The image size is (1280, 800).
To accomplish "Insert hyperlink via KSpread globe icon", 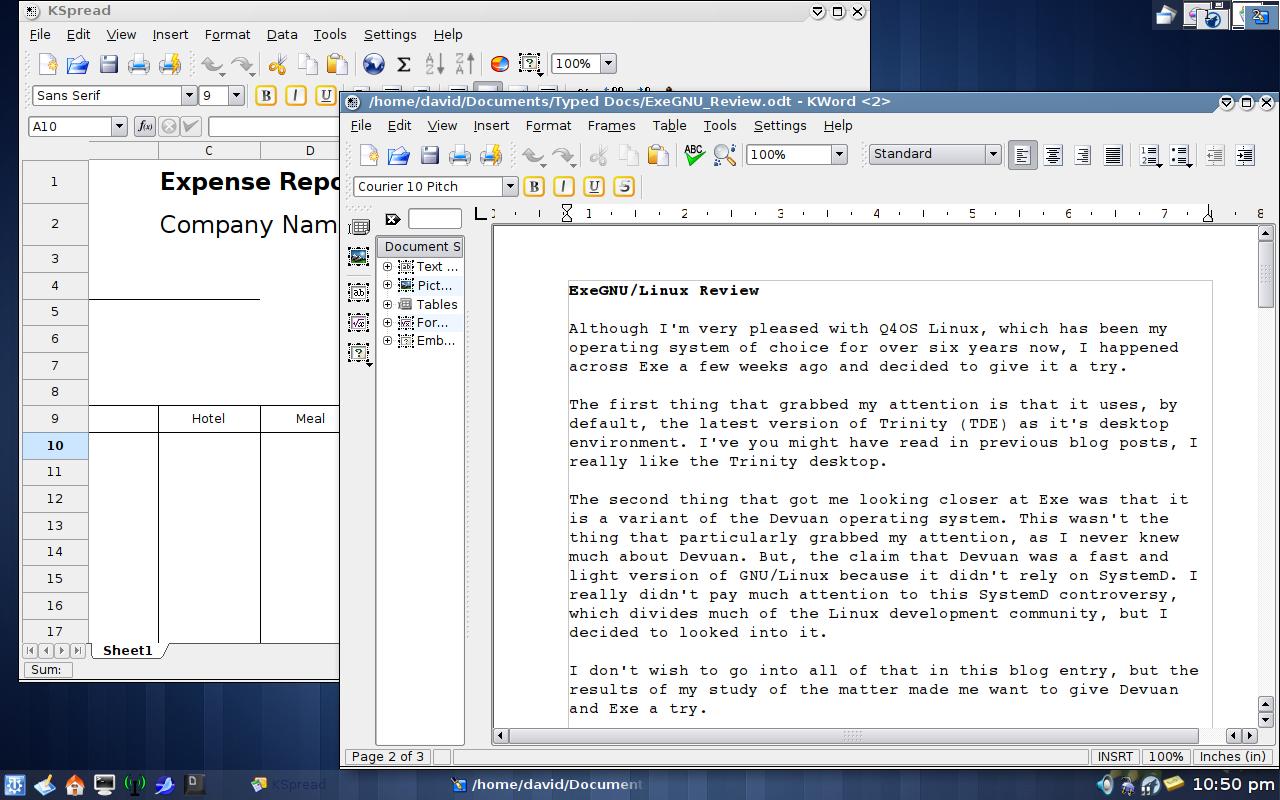I will tap(374, 64).
